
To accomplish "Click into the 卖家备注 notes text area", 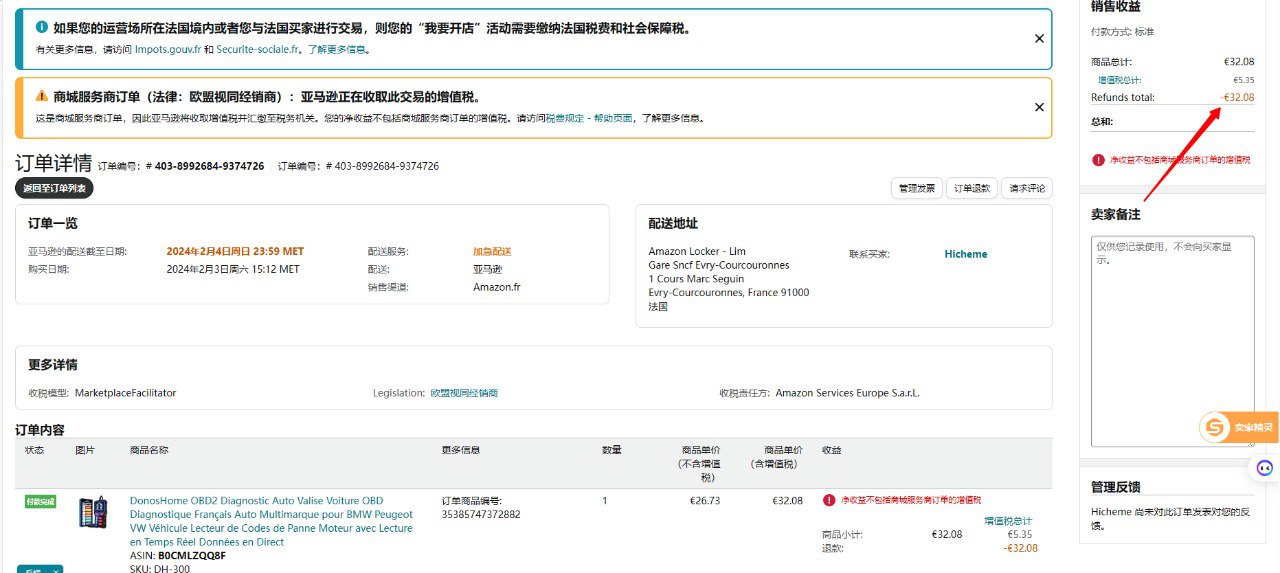I will pyautogui.click(x=1171, y=340).
